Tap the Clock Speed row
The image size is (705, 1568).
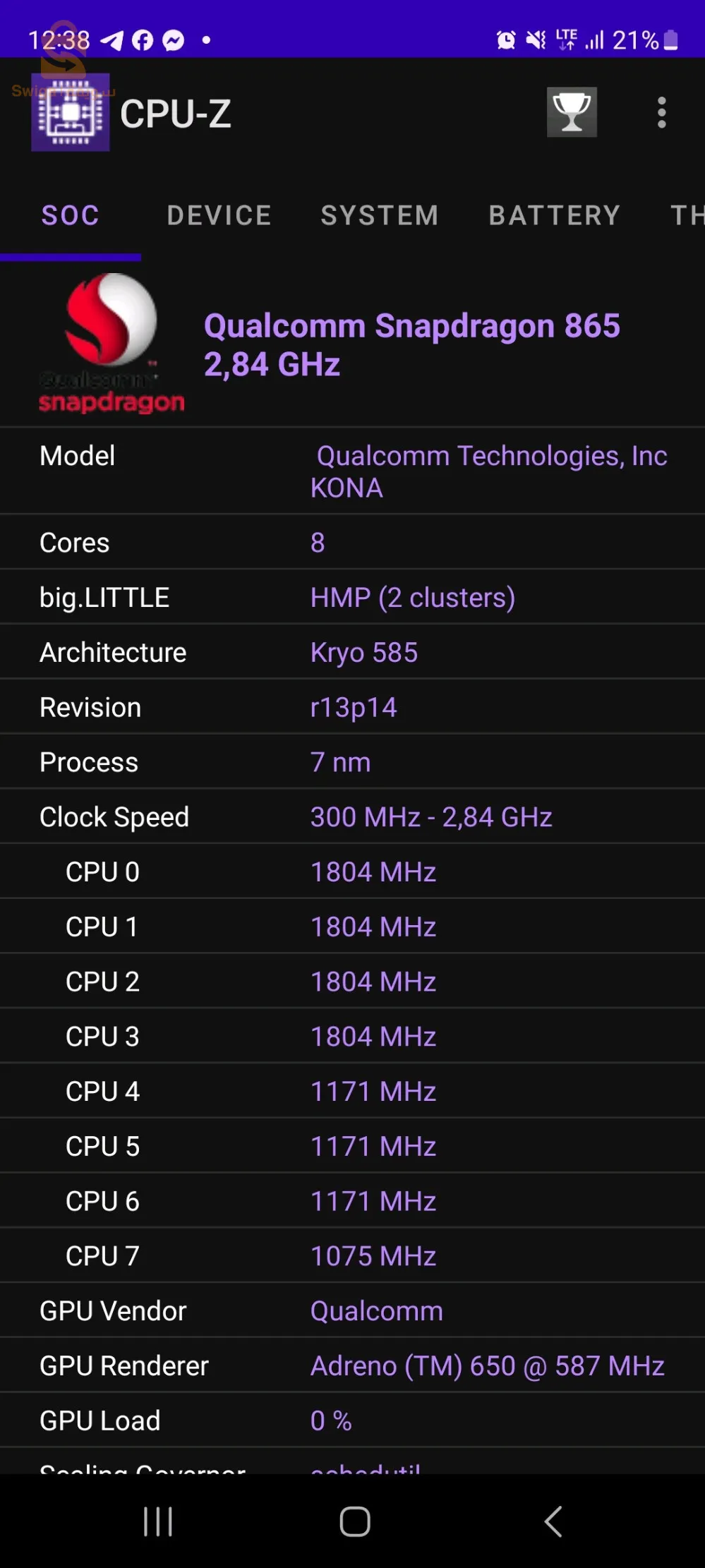[x=352, y=817]
